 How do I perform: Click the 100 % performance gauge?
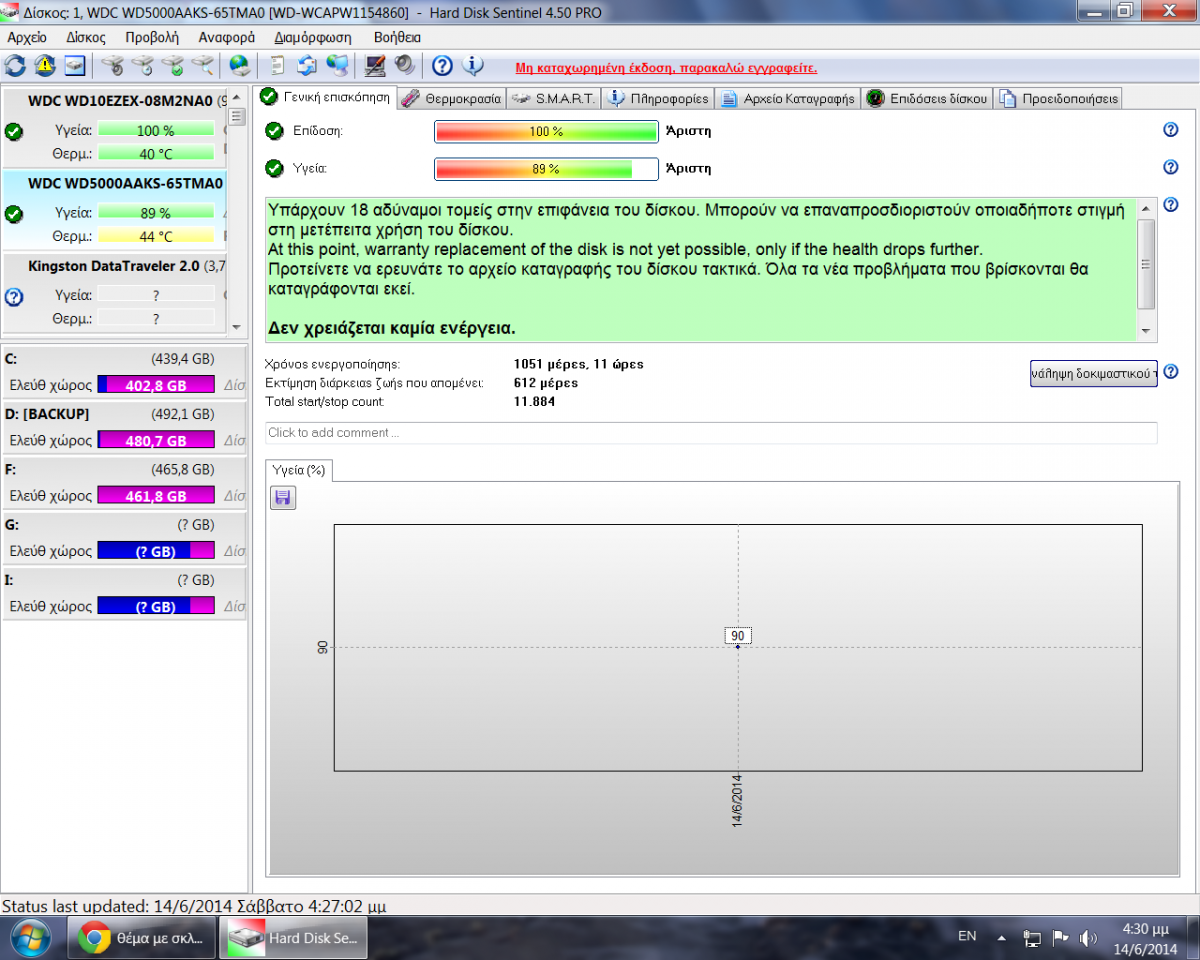pyautogui.click(x=546, y=132)
